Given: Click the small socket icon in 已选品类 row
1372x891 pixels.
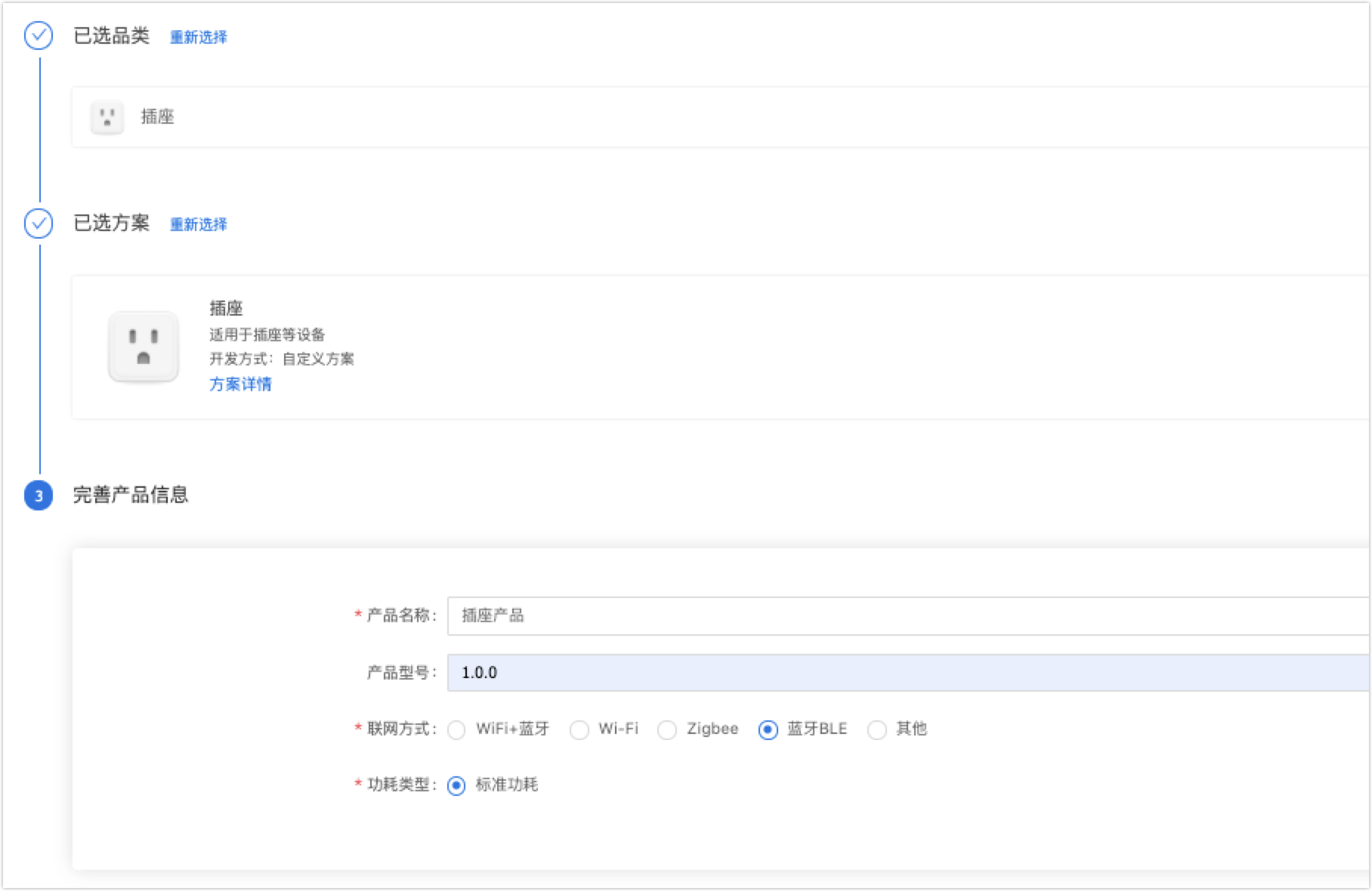Looking at the screenshot, I should click(107, 117).
